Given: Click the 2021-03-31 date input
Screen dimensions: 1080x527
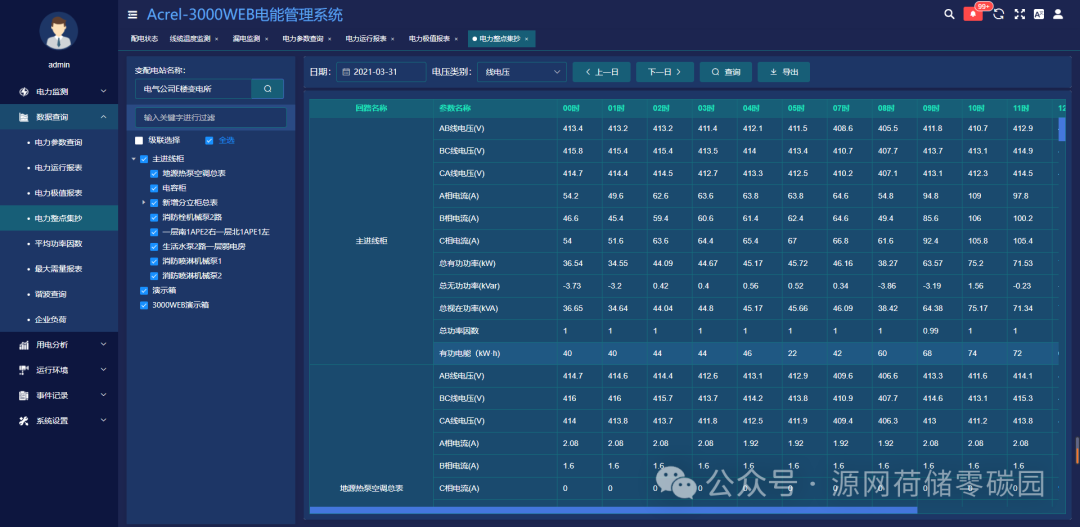Looking at the screenshot, I should pyautogui.click(x=381, y=72).
